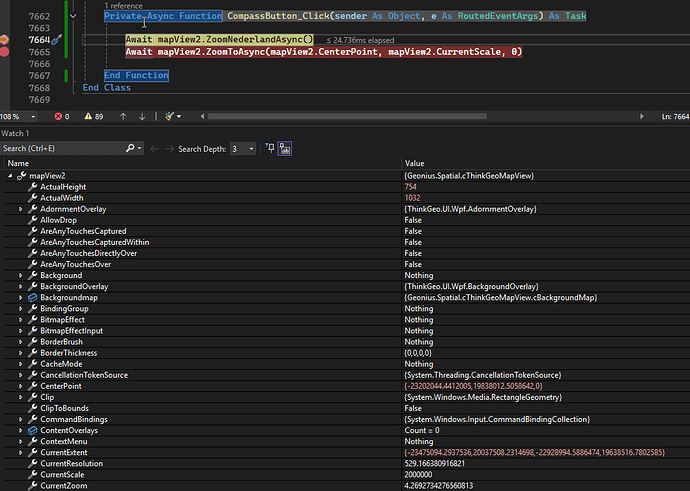This screenshot has height=491, width=690.
Task: Expand the ContentOverlays row
Action: tap(20, 430)
